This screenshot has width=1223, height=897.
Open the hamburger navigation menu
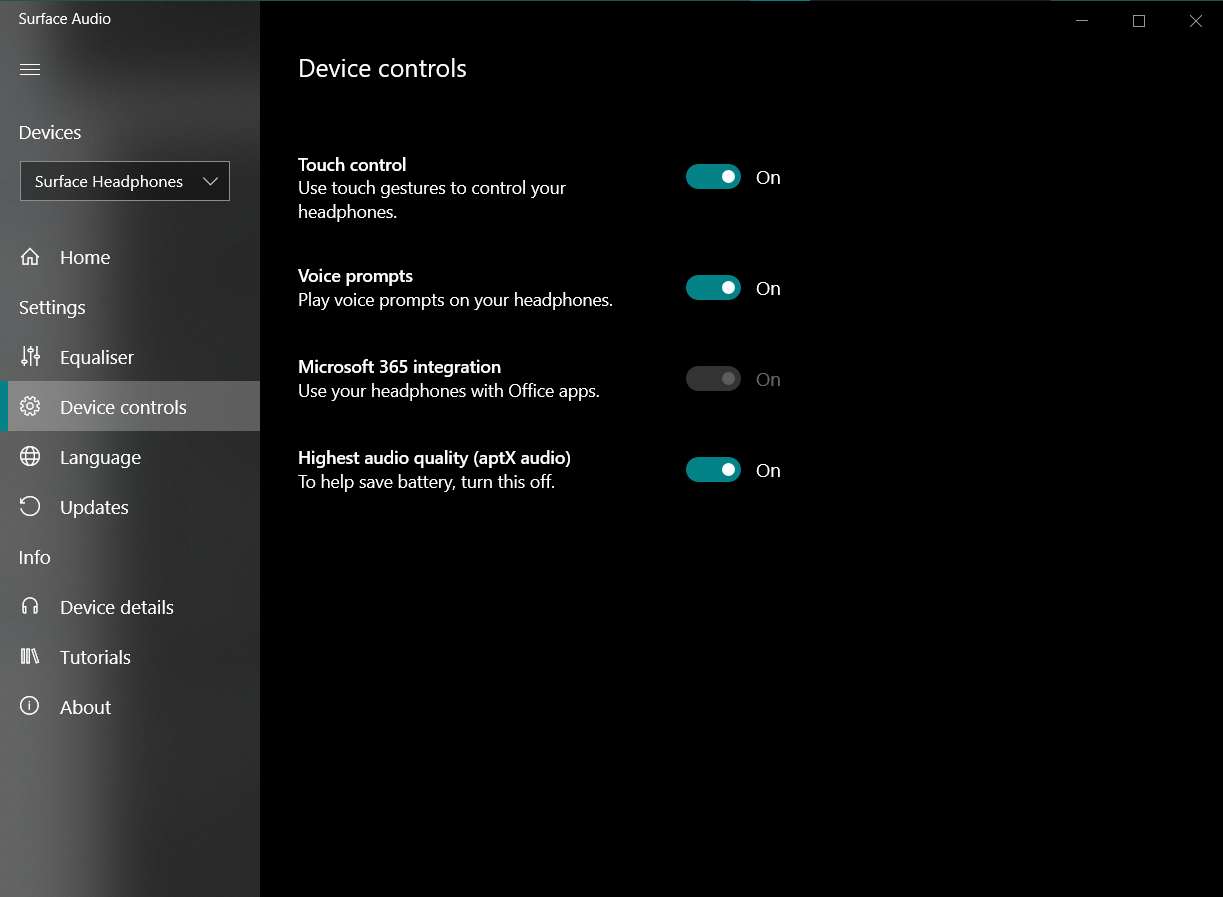[x=30, y=69]
